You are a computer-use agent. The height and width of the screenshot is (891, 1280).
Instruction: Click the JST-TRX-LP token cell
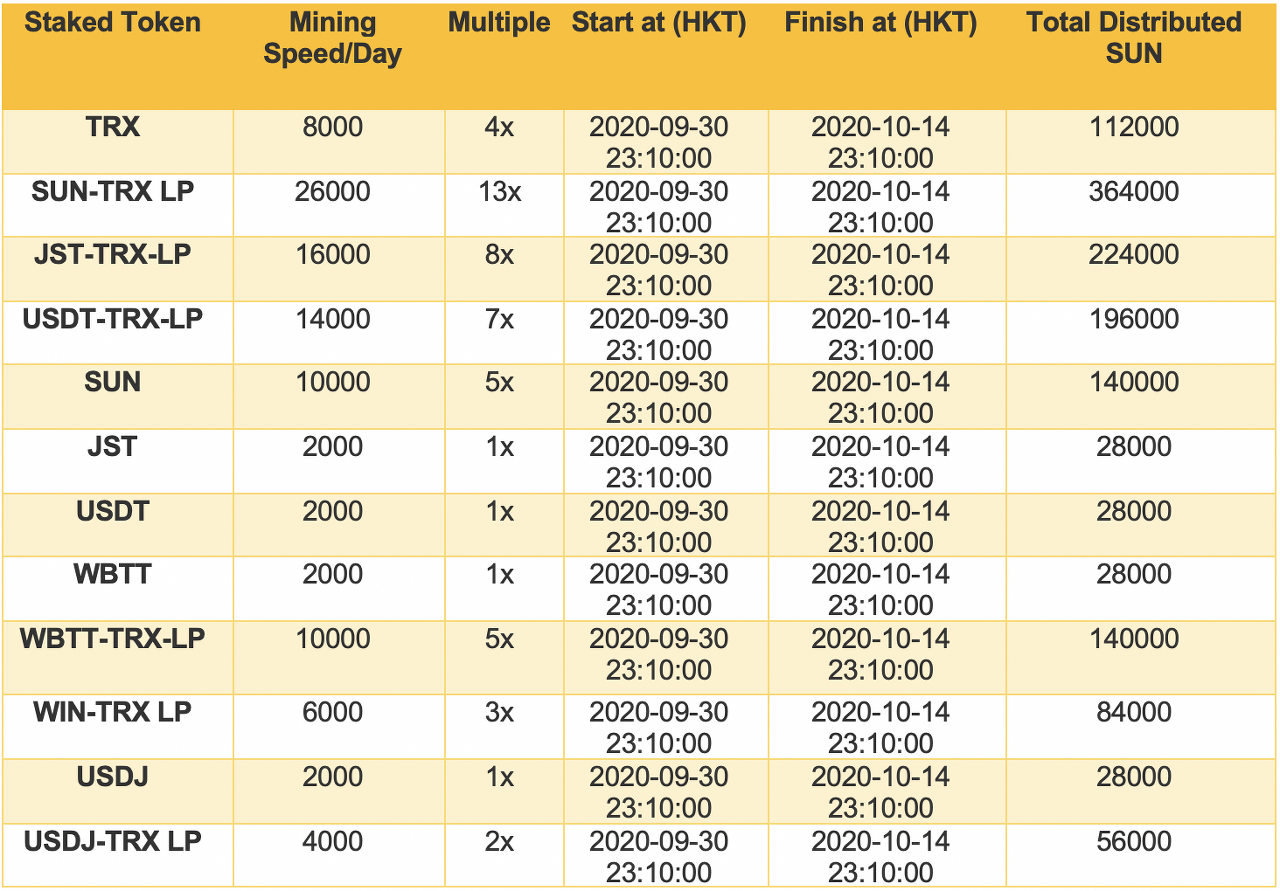click(113, 255)
